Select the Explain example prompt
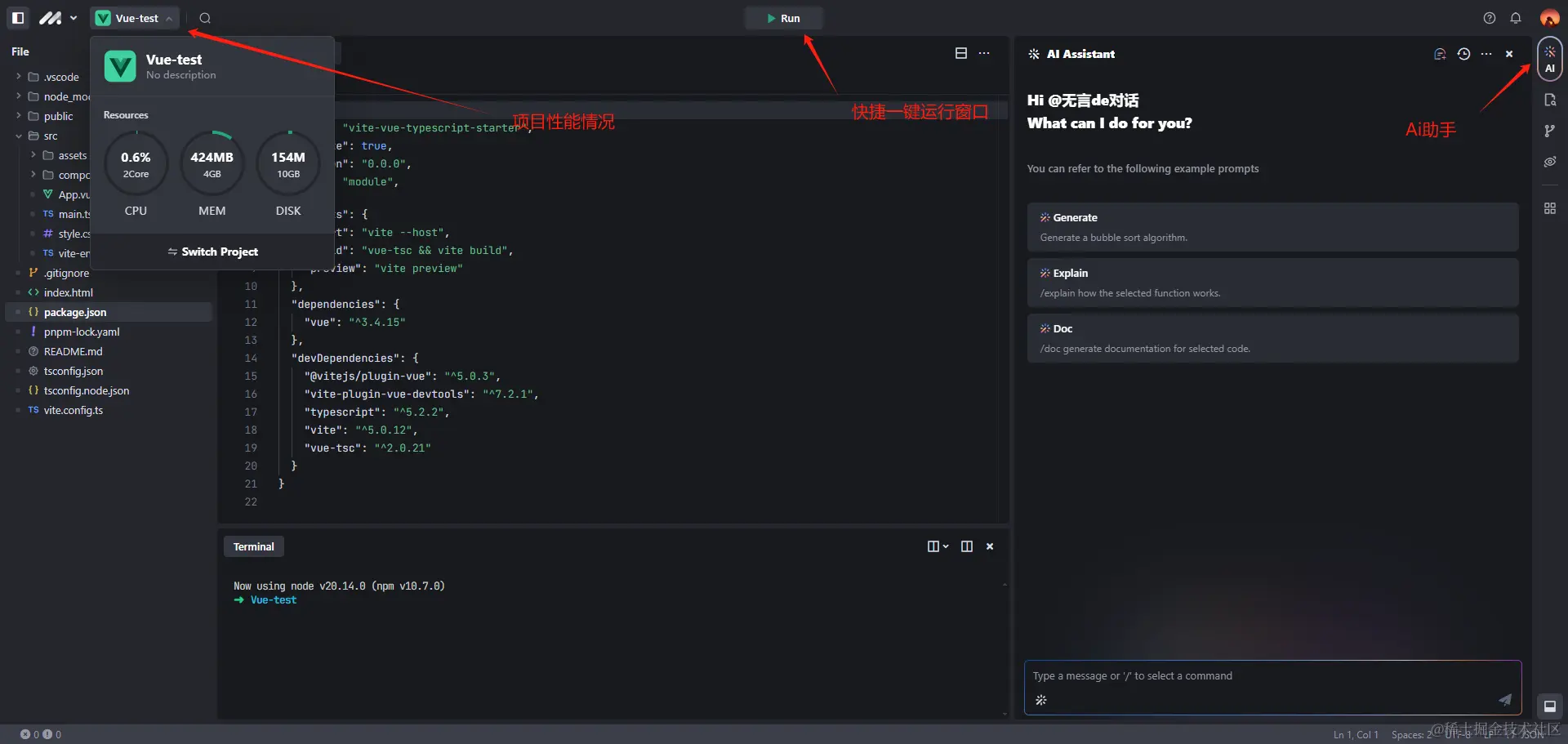Screen dimensions: 1568x744 pos(1272,283)
